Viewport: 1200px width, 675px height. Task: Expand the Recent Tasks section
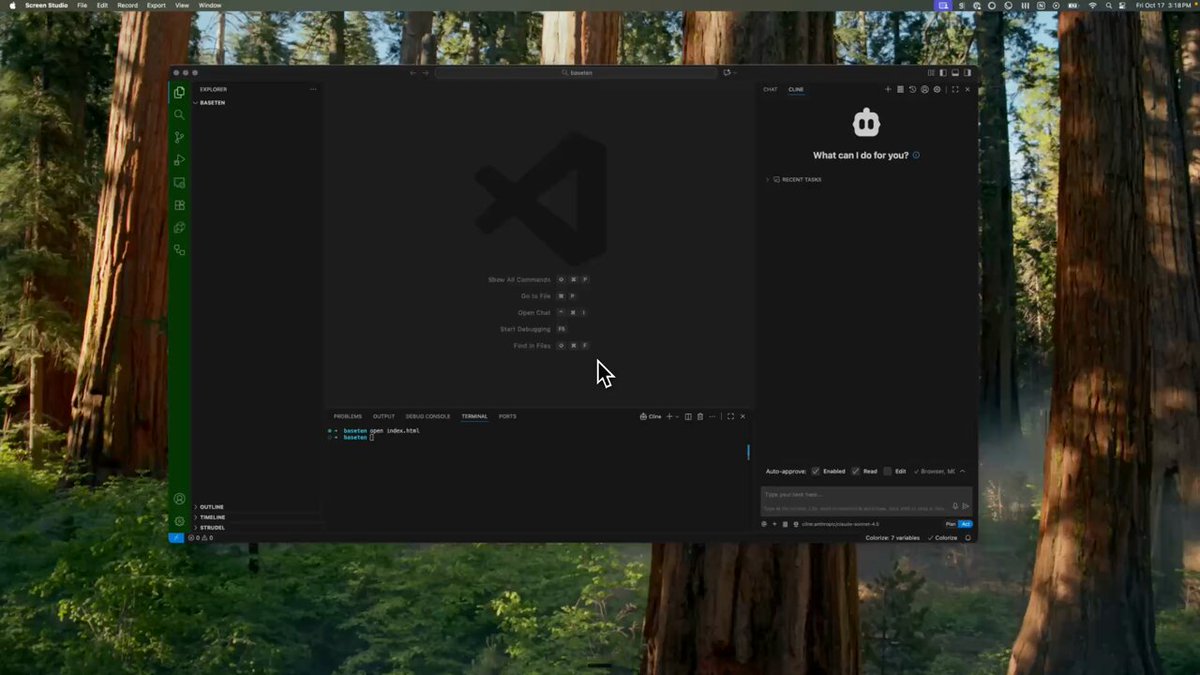[797, 180]
